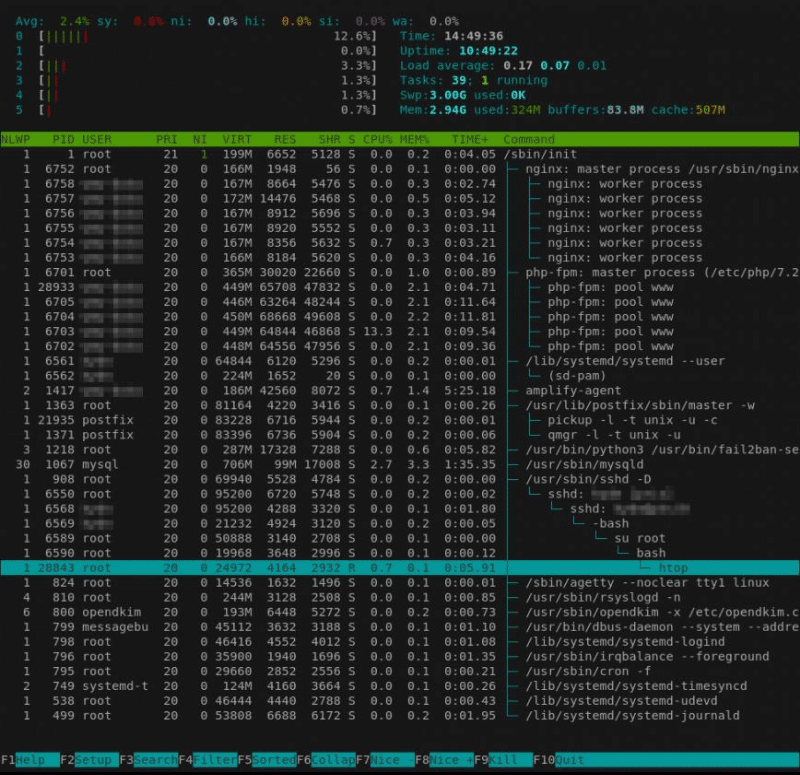The image size is (800, 775).
Task: Select the mysqld process row
Action: coord(400,464)
